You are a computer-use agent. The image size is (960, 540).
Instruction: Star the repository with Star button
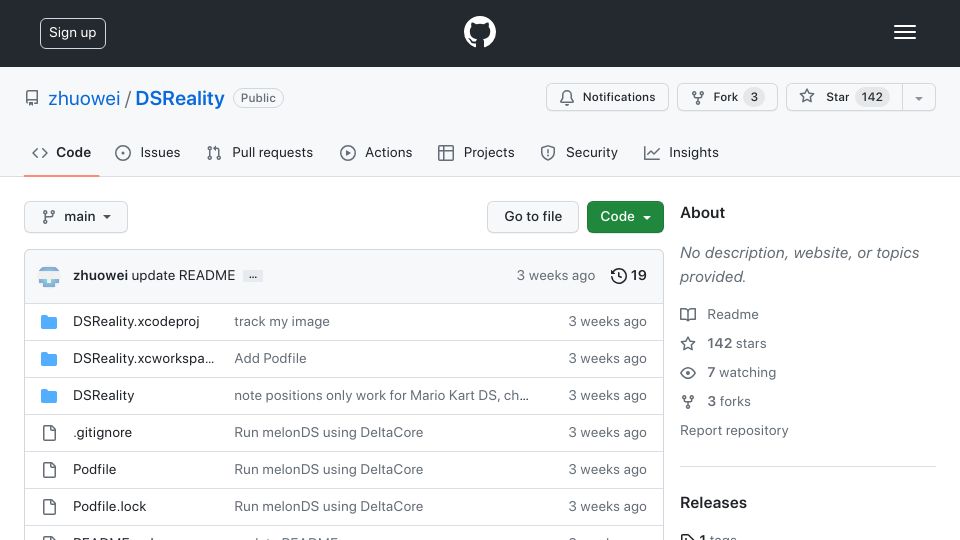point(844,97)
